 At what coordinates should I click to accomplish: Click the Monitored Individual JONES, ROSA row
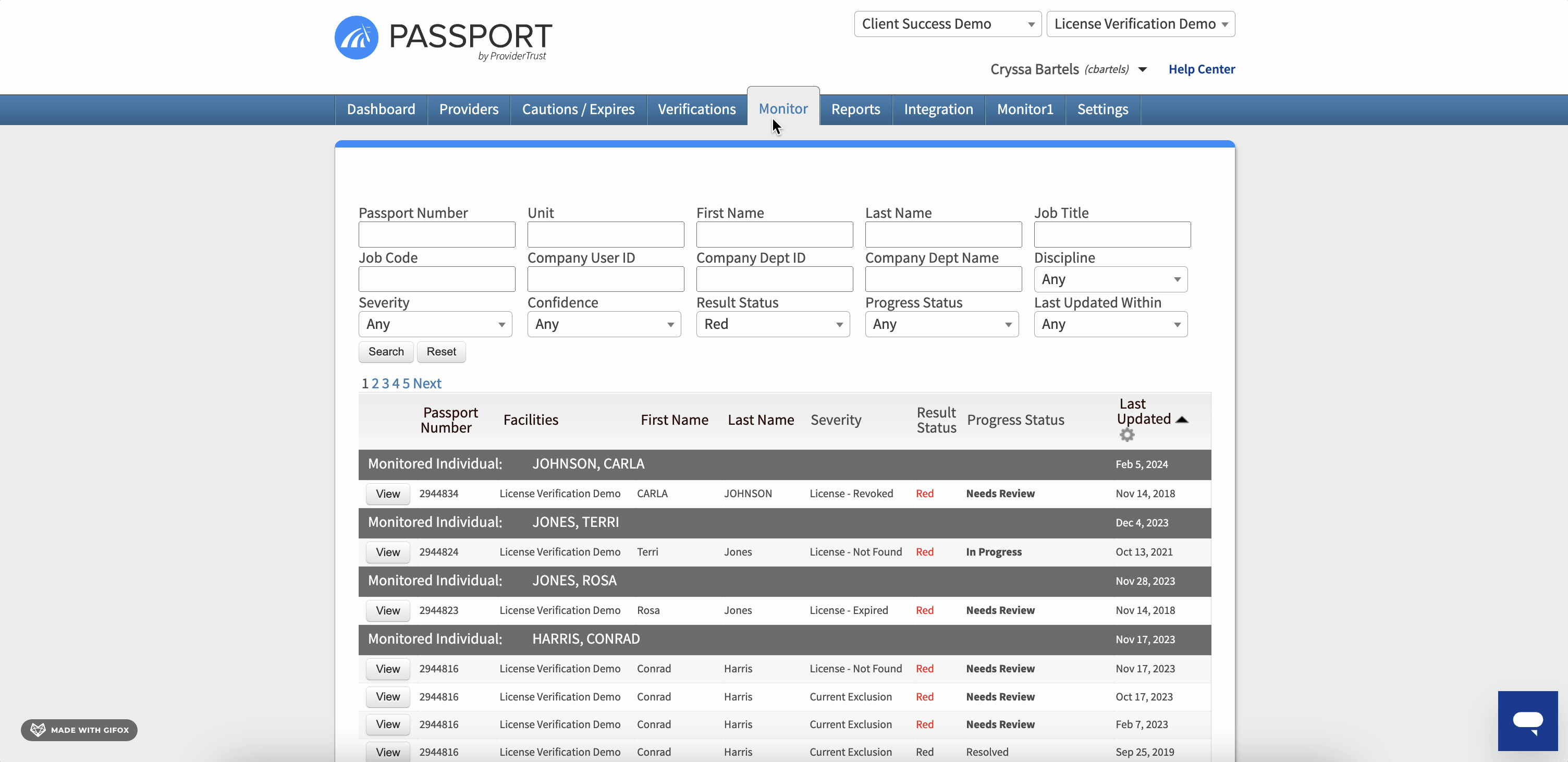click(x=784, y=581)
